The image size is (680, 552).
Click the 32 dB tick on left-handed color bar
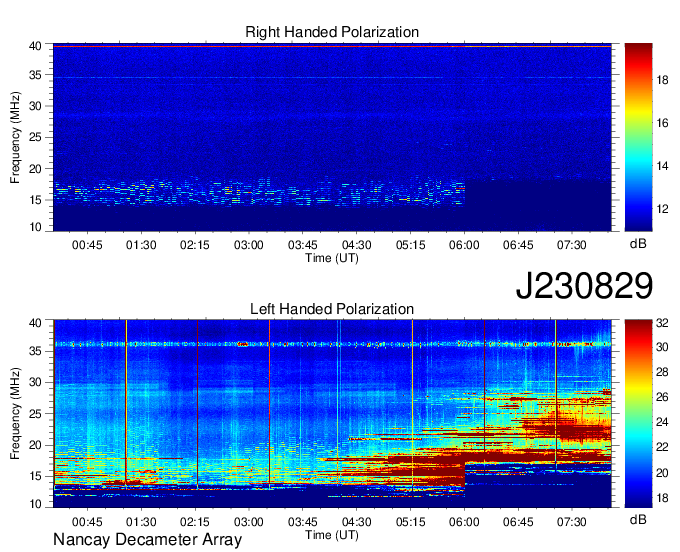[x=663, y=323]
